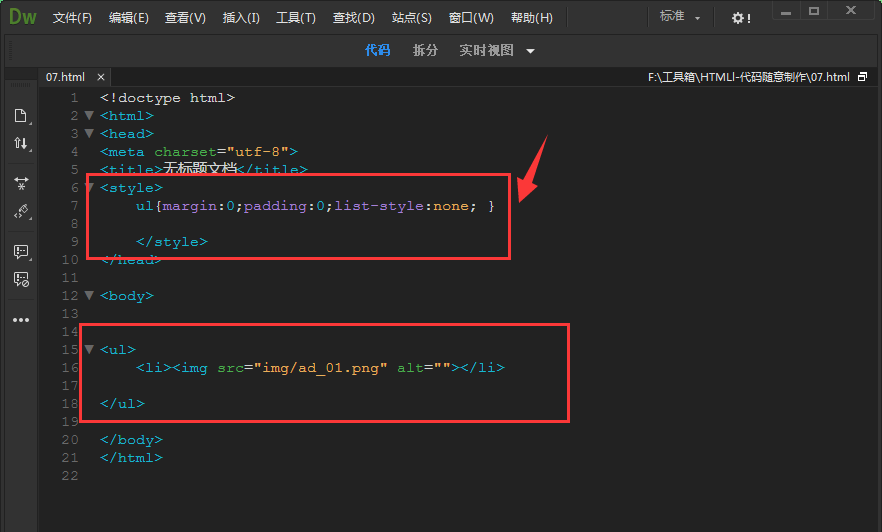Click the Expand All code icon
The height and width of the screenshot is (532, 882).
coord(20,183)
